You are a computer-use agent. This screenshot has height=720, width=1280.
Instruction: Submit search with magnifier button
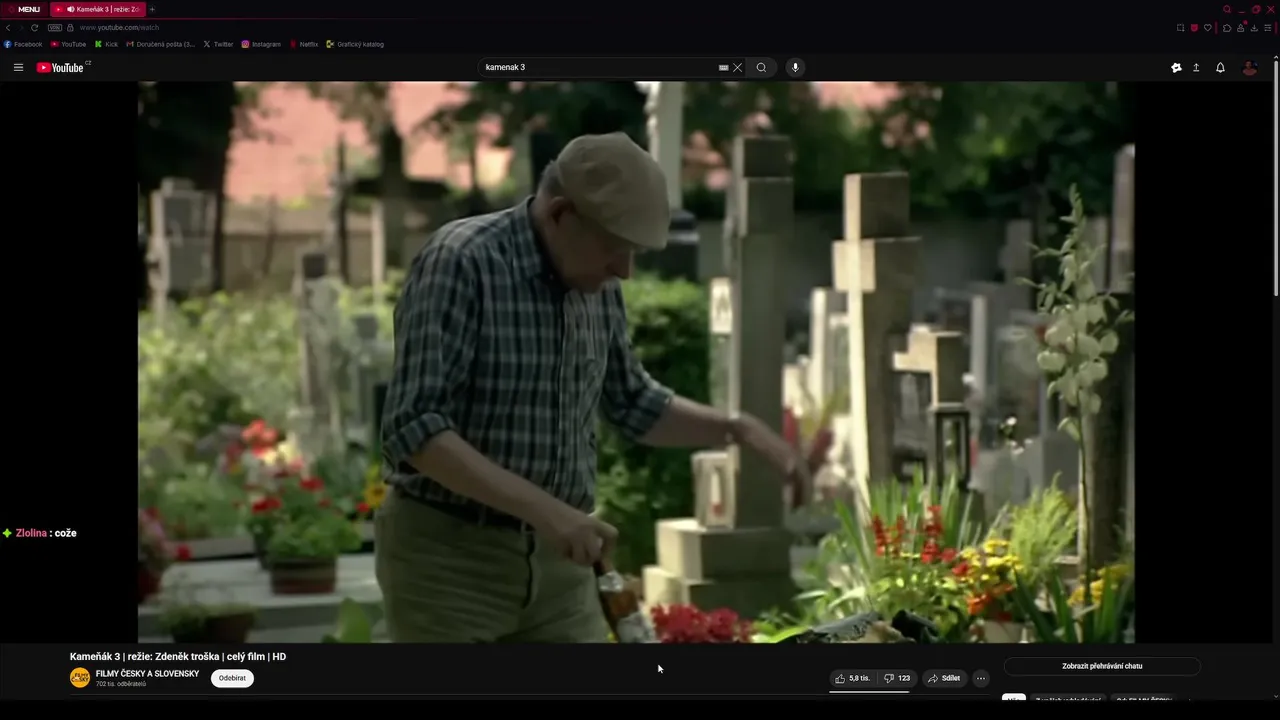[761, 67]
